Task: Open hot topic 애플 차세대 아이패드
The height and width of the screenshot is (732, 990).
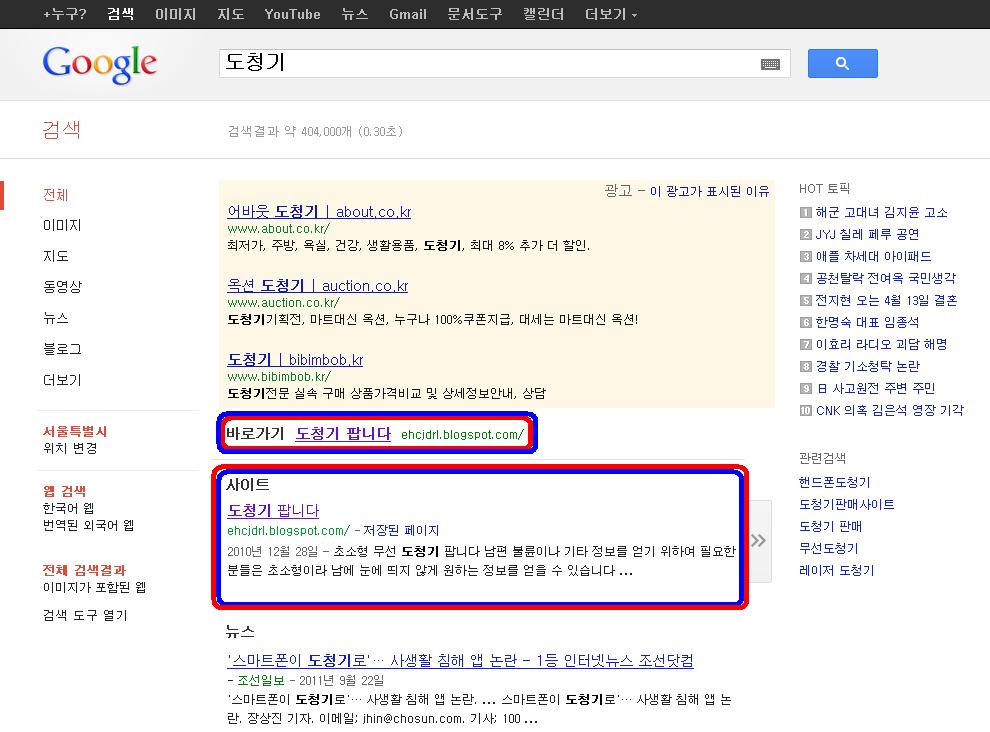Action: click(873, 256)
